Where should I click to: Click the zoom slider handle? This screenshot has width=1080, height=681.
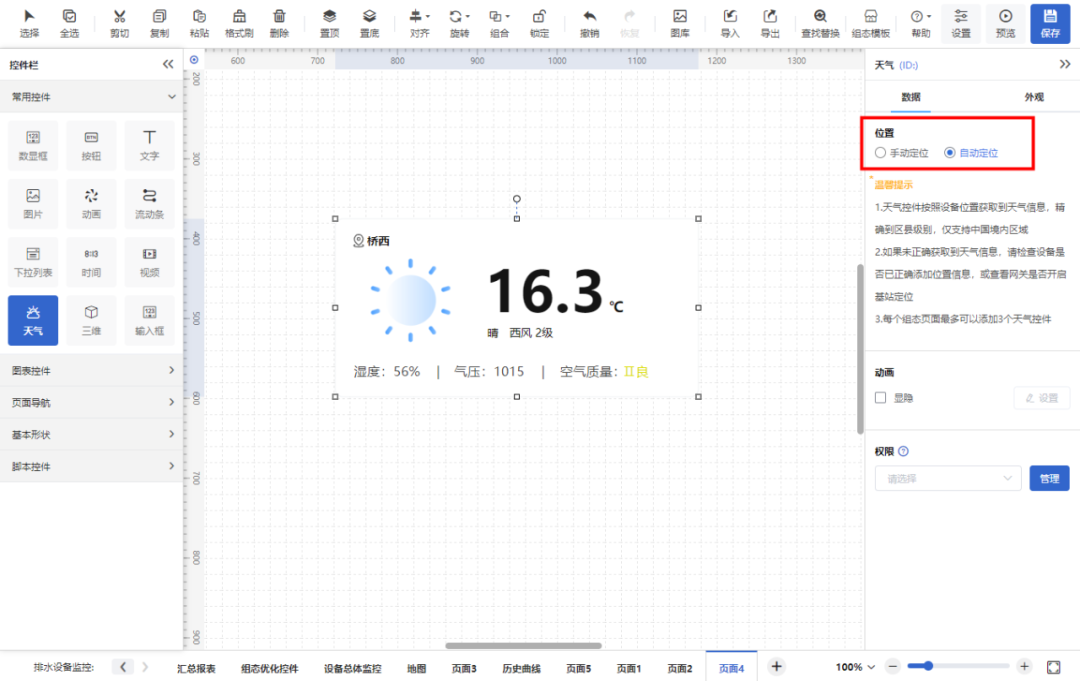(x=928, y=666)
